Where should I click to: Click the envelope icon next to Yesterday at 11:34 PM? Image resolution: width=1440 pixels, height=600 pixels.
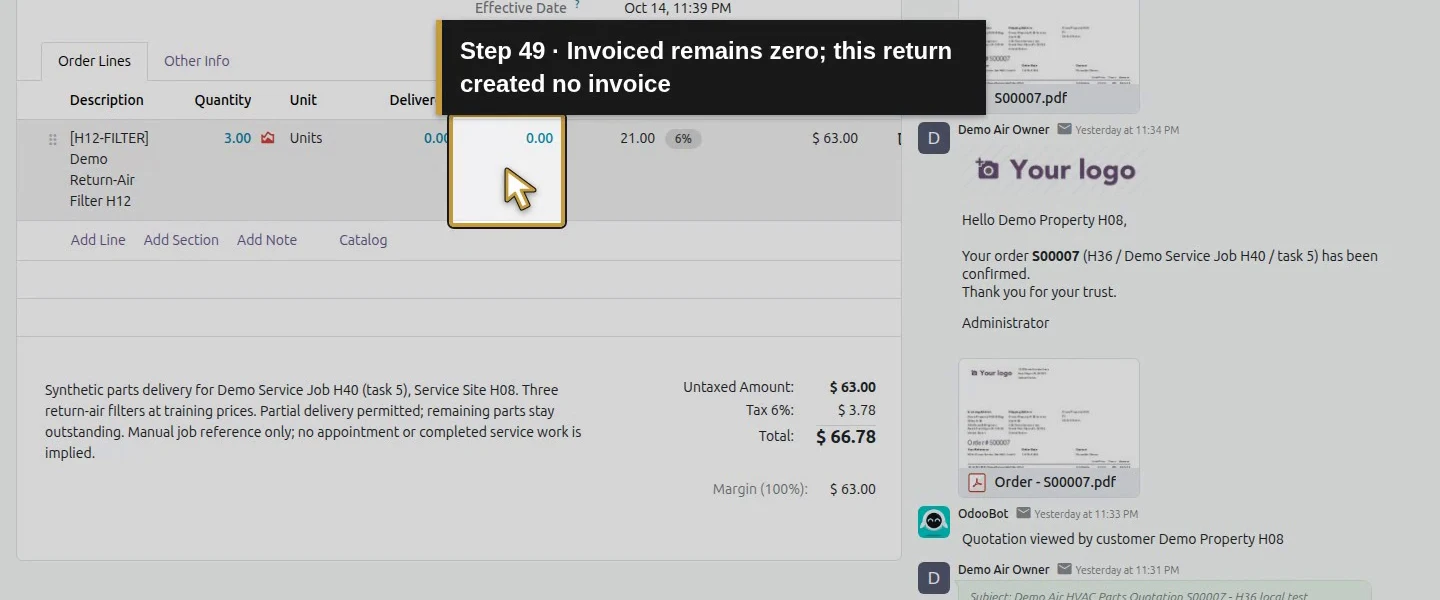click(1064, 129)
